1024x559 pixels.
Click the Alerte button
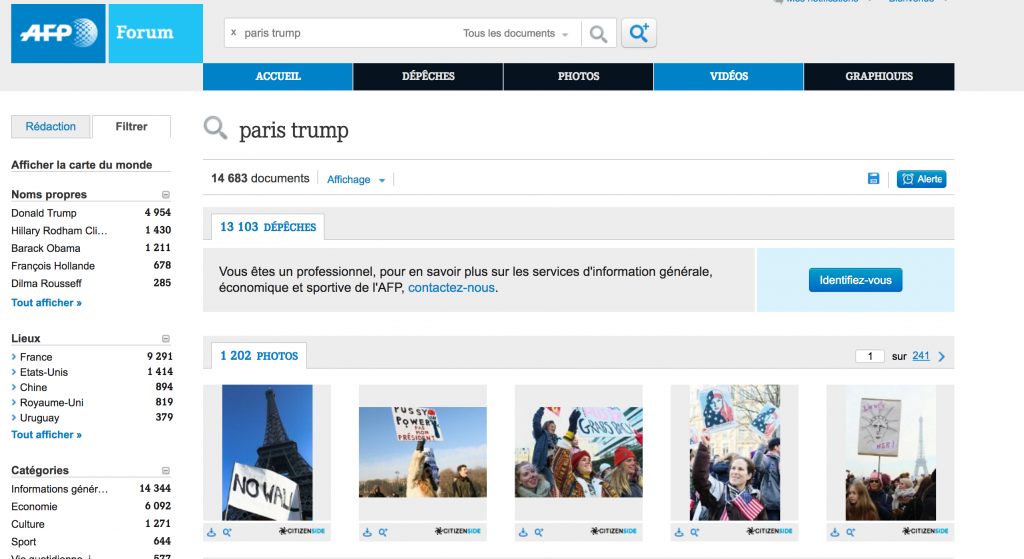point(921,179)
